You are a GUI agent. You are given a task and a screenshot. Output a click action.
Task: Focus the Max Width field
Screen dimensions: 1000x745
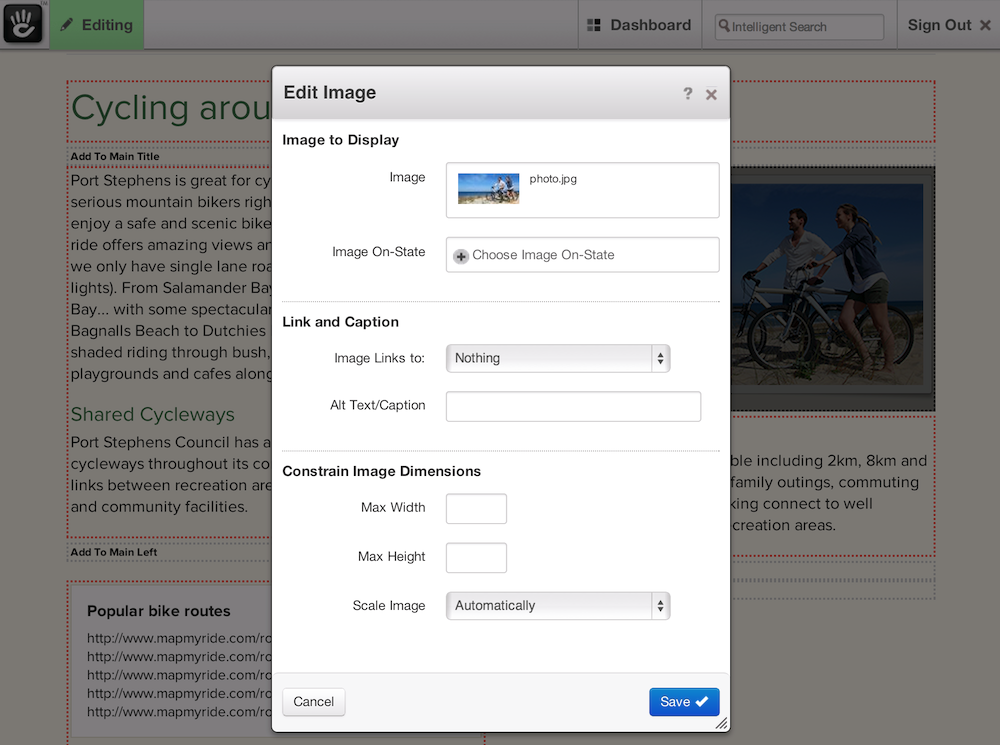(476, 508)
